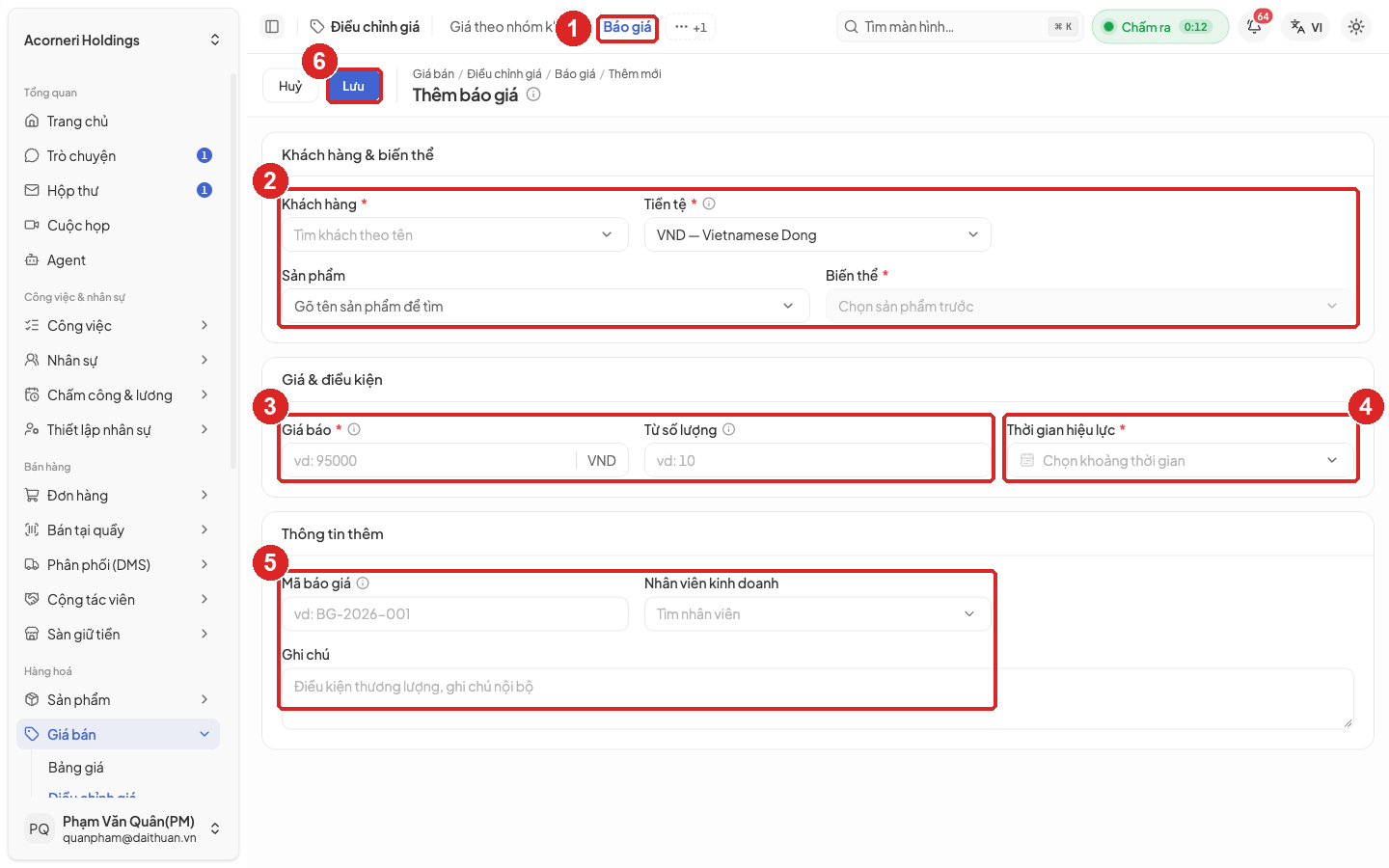
Task: Focus the Mã báo giá code input
Action: tap(455, 613)
